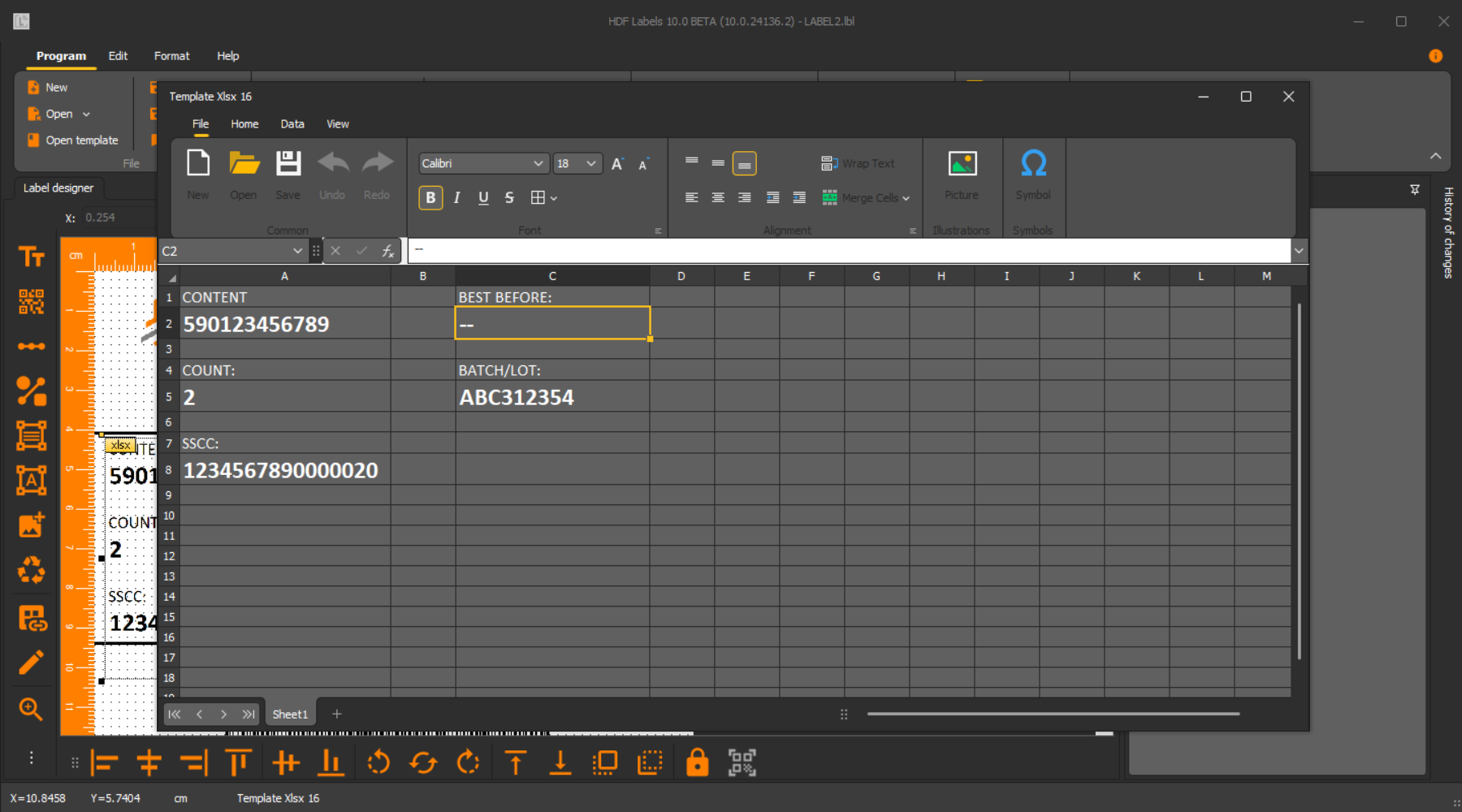Toggle Italic text formatting
Image resolution: width=1462 pixels, height=812 pixels.
point(456,198)
